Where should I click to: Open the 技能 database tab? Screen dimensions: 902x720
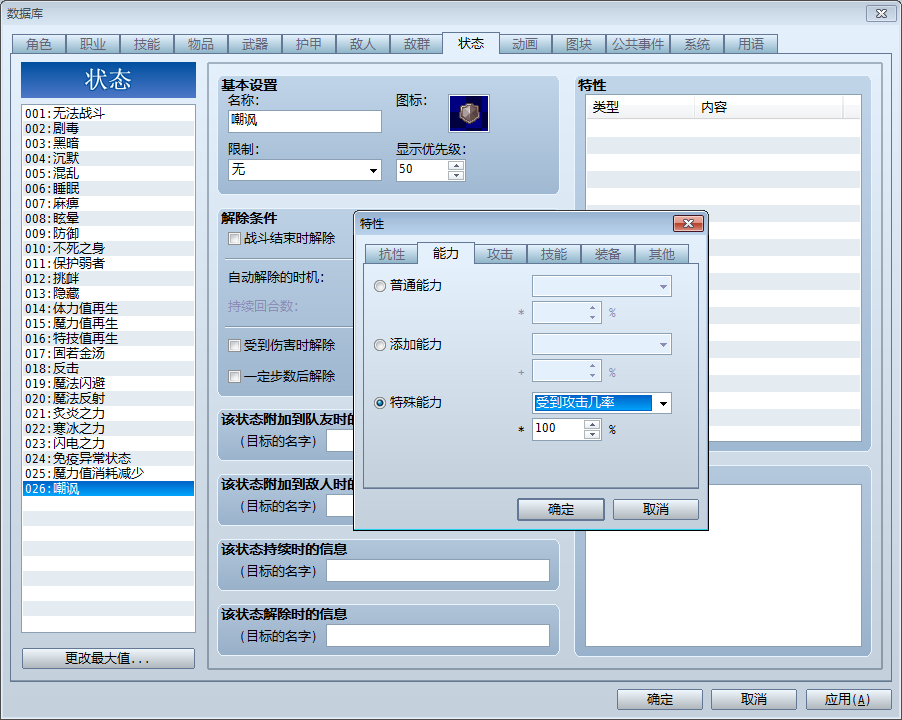pos(147,44)
